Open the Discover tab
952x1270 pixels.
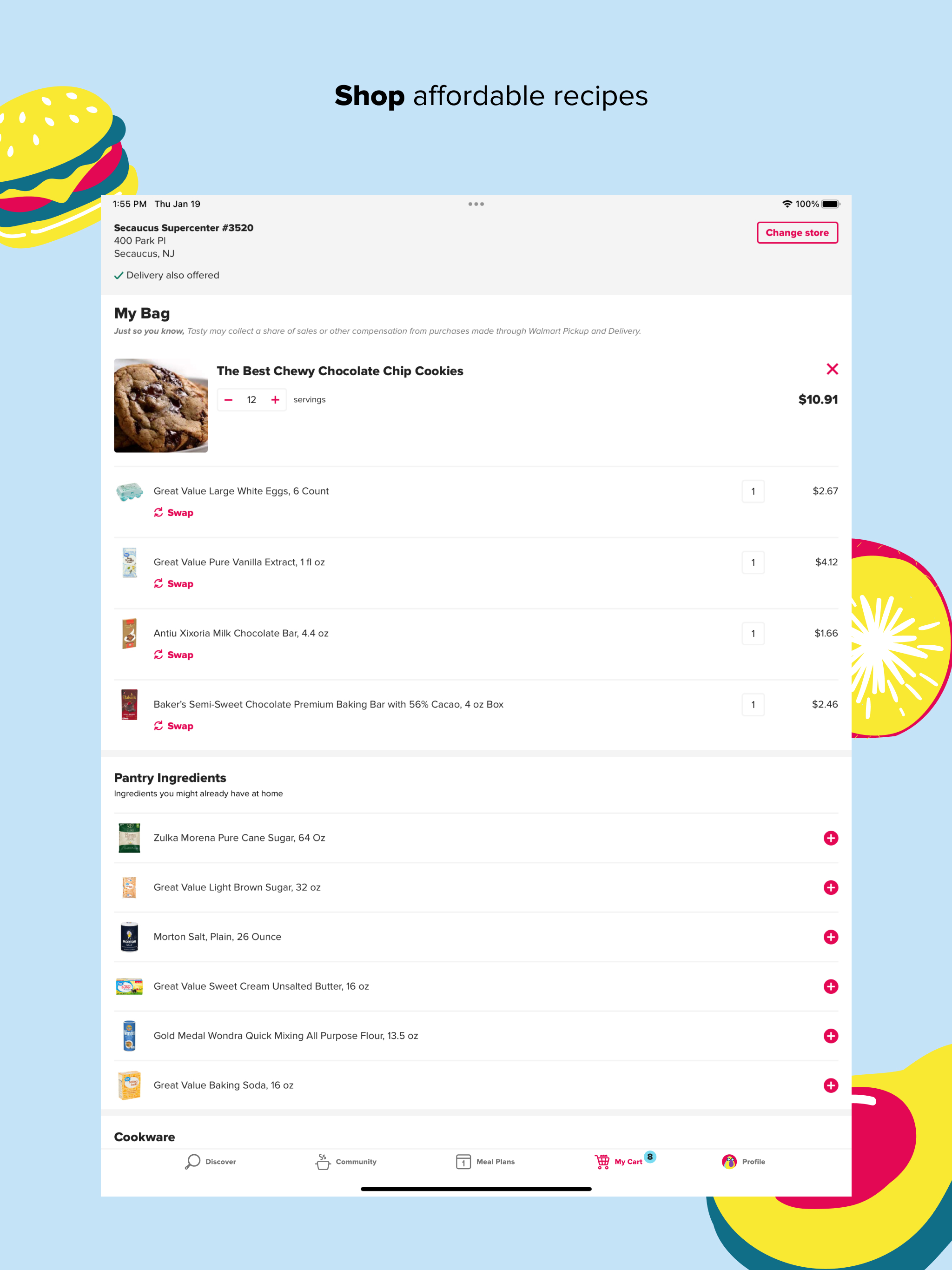[211, 1162]
